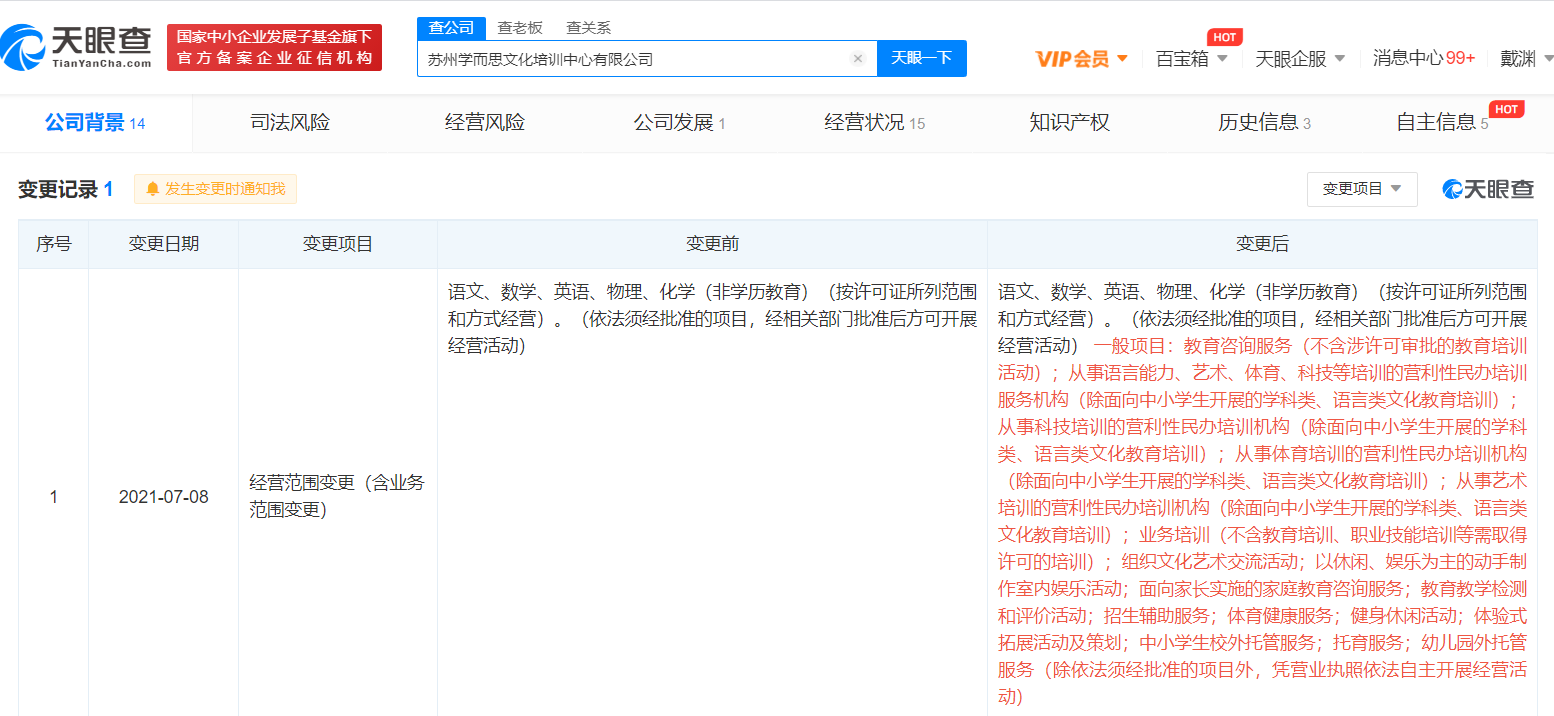The width and height of the screenshot is (1554, 716).
Task: Click the TianYanCha watermark logo beside 变更项目
Action: [x=1487, y=189]
